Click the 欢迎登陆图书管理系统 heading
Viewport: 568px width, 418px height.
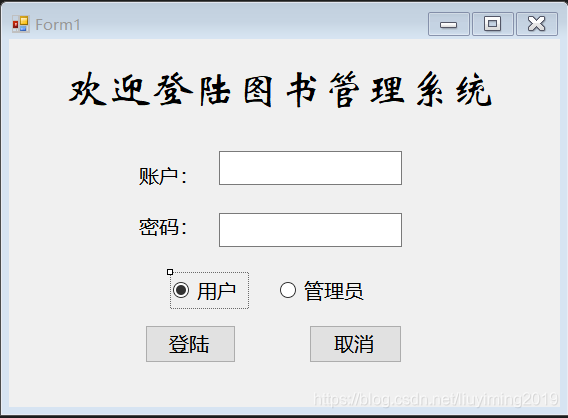pos(280,89)
